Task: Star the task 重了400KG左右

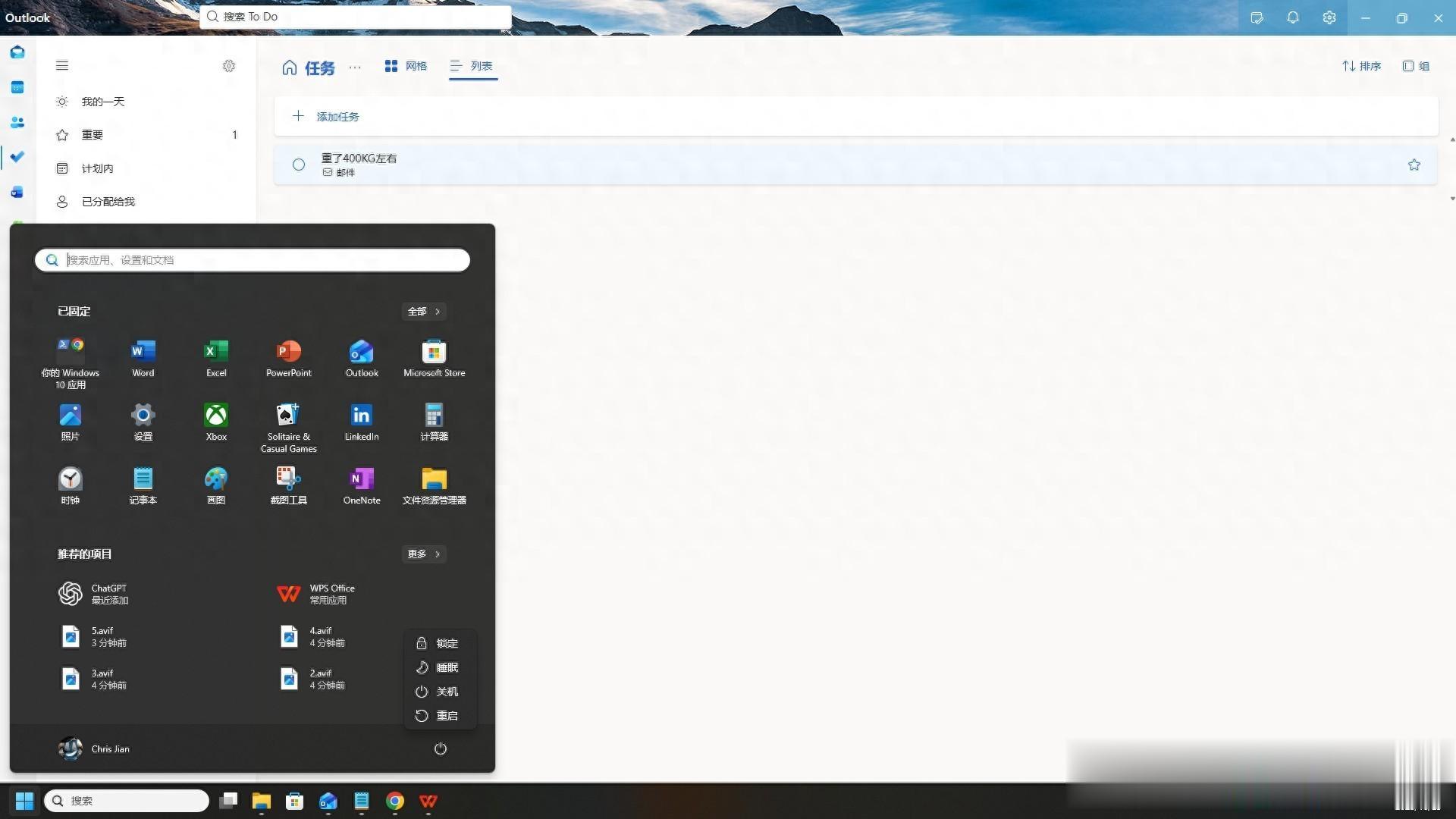Action: (x=1414, y=165)
